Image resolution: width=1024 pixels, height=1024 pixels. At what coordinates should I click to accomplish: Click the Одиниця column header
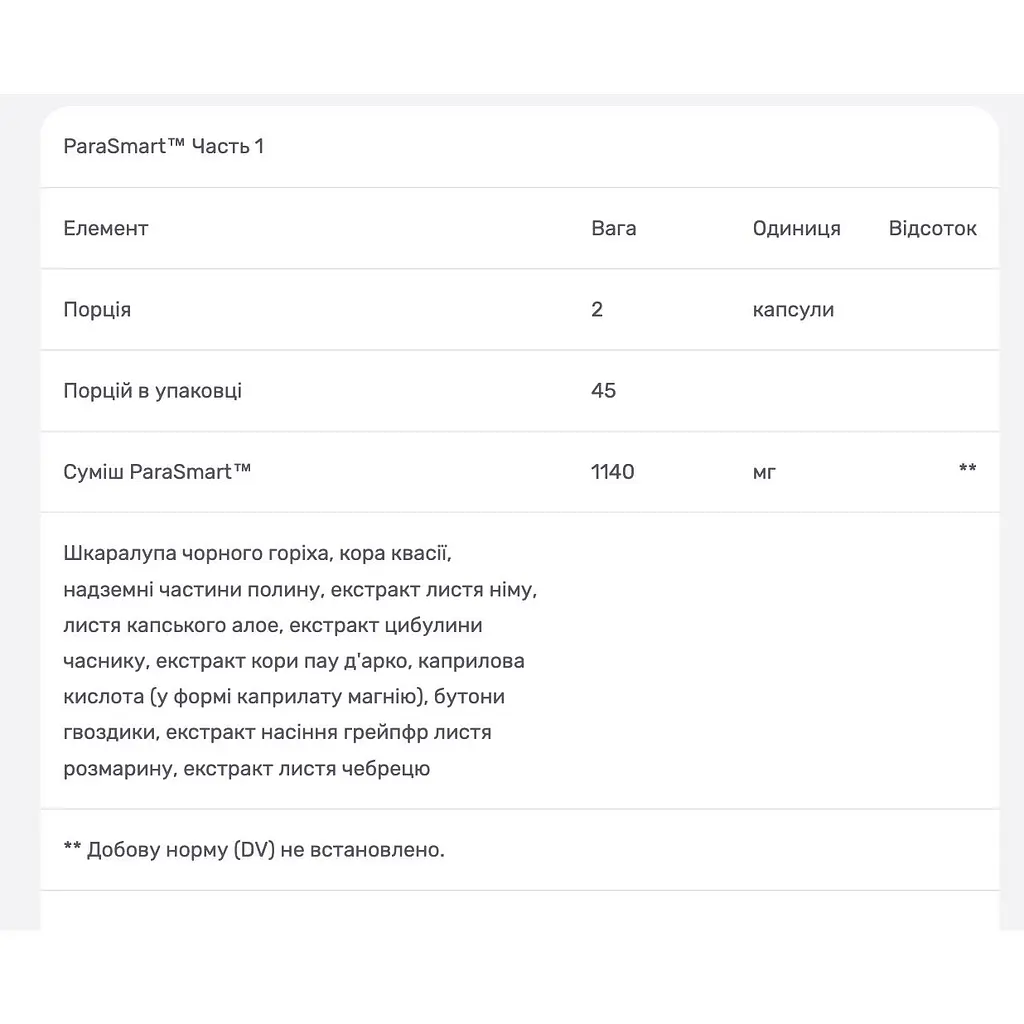796,229
